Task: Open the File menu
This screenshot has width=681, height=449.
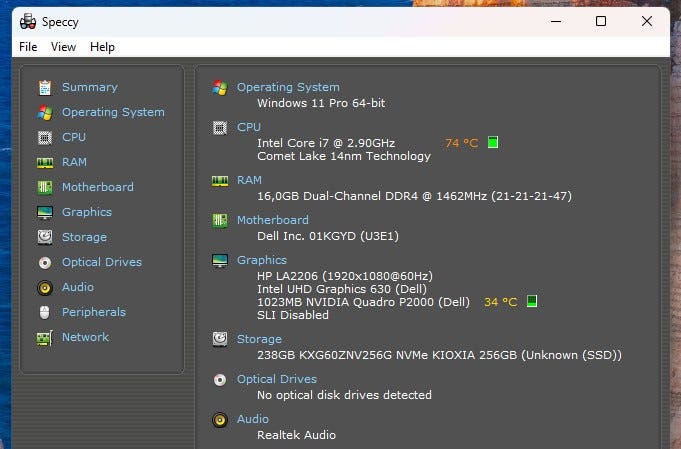Action: pos(28,47)
